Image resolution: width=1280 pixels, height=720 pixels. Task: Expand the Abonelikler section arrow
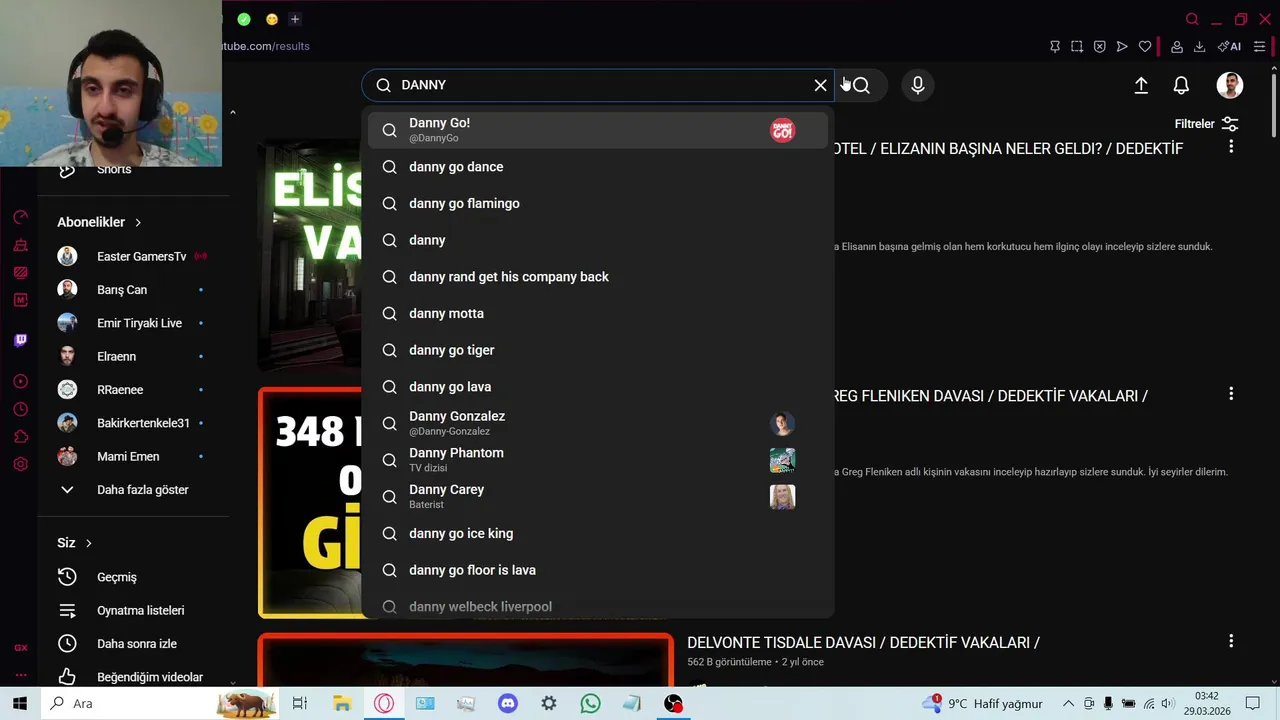pyautogui.click(x=138, y=222)
